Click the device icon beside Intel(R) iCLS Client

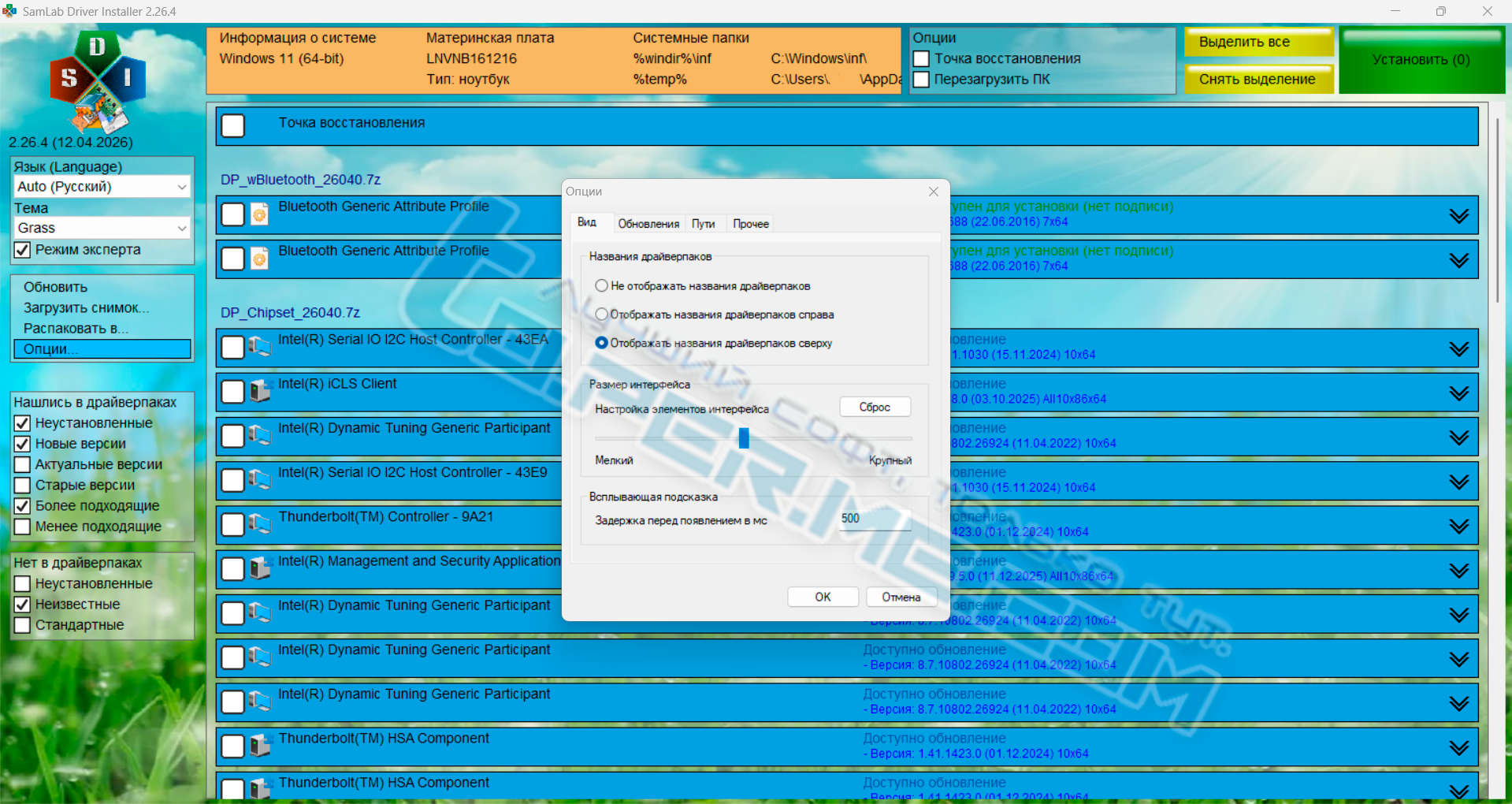pos(260,390)
